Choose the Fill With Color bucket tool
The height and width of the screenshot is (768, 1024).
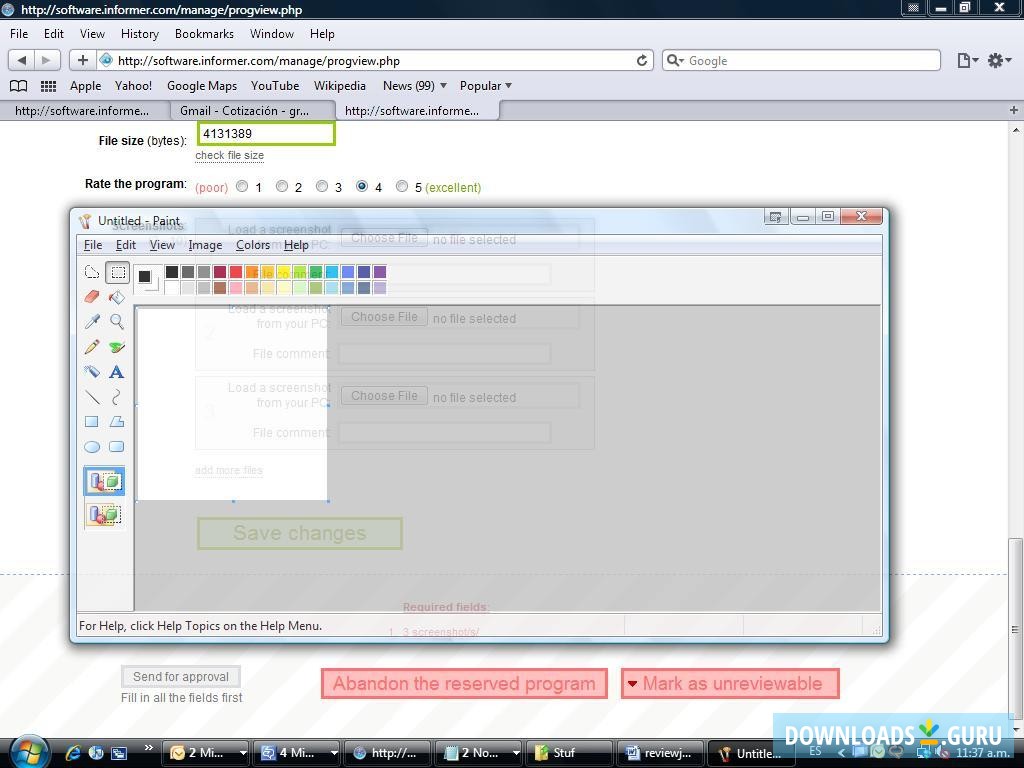117,297
